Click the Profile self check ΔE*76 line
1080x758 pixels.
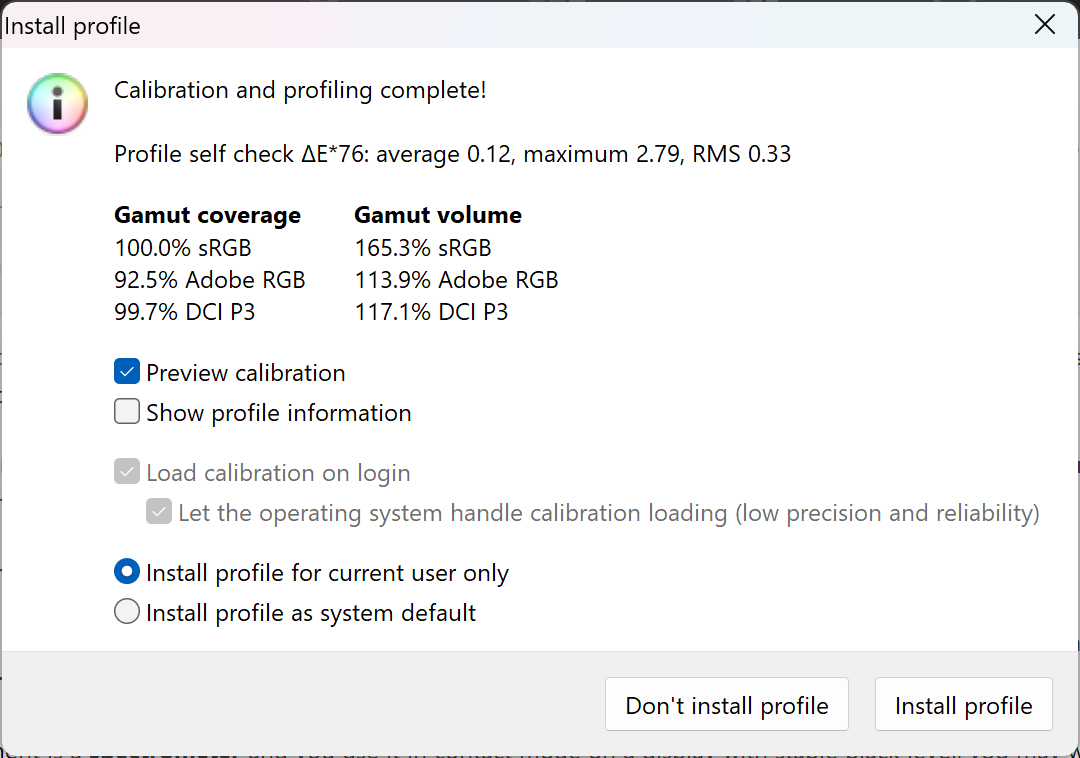point(452,155)
